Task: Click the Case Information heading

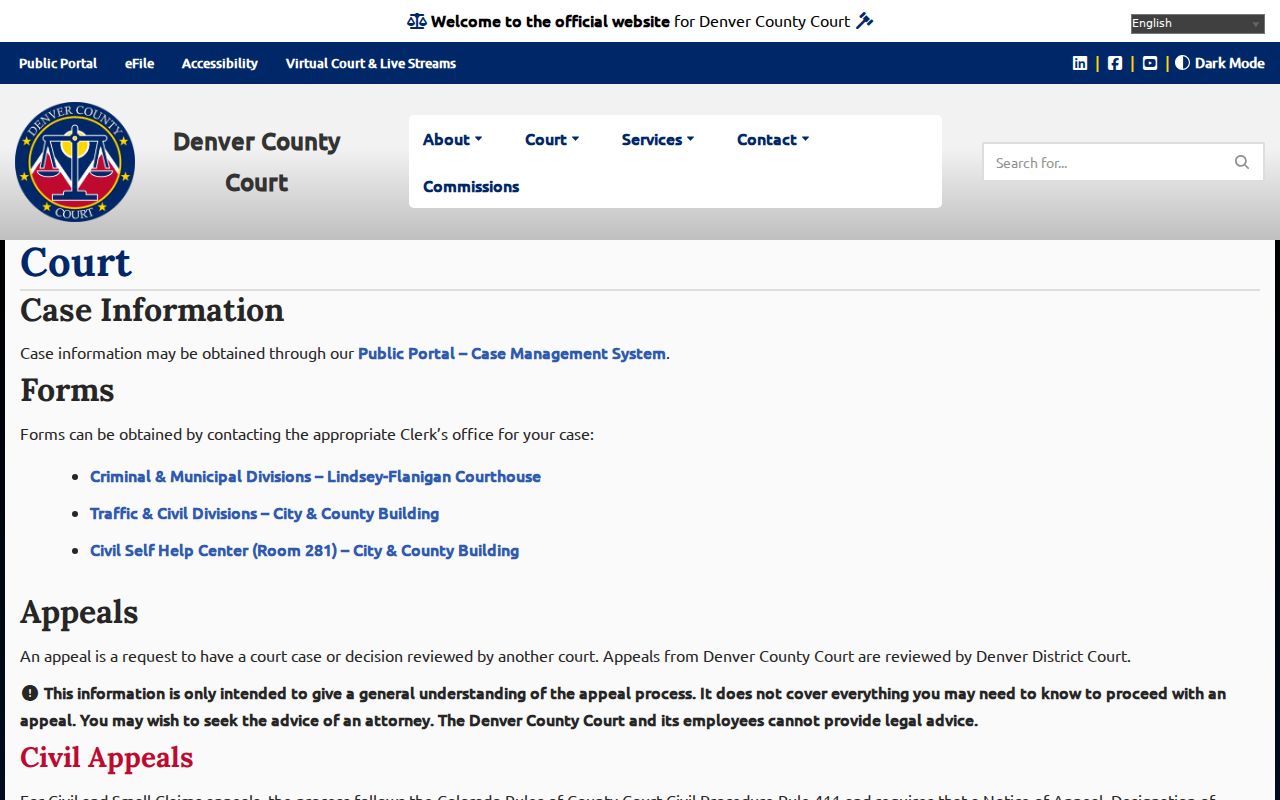Action: click(x=152, y=310)
